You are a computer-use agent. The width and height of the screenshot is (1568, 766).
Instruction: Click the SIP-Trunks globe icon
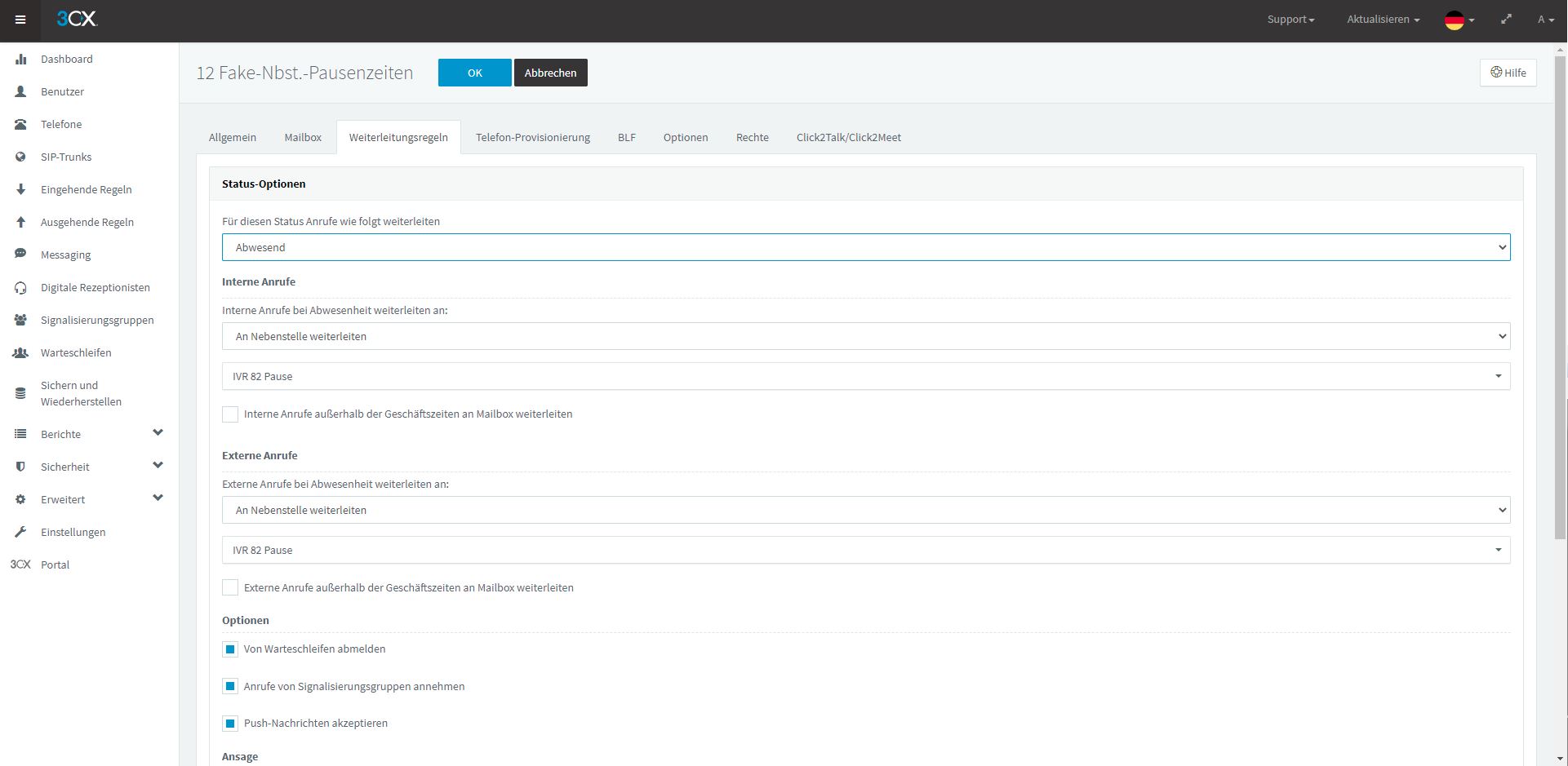tap(20, 157)
